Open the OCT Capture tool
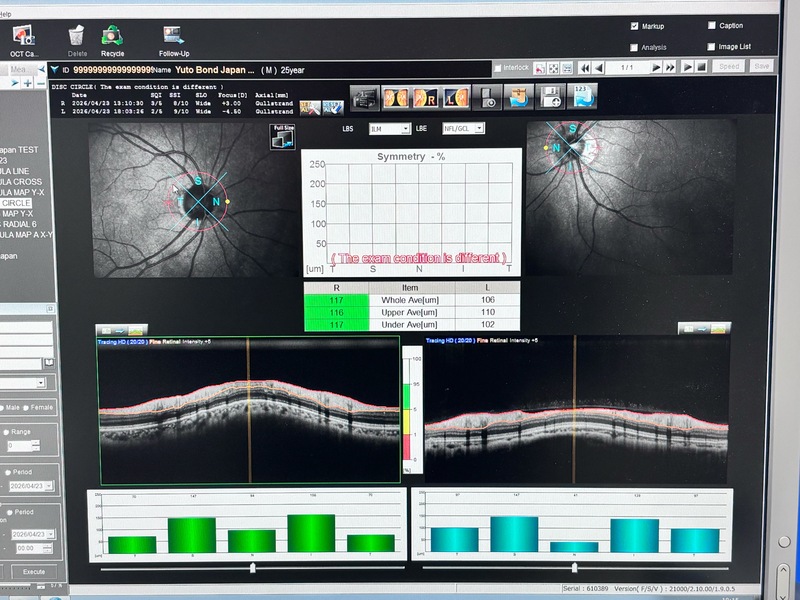The height and width of the screenshot is (600, 800). tap(23, 38)
